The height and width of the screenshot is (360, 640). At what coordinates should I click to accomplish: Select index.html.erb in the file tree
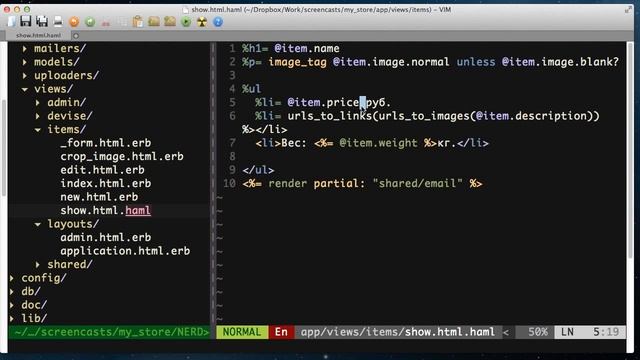click(x=106, y=183)
